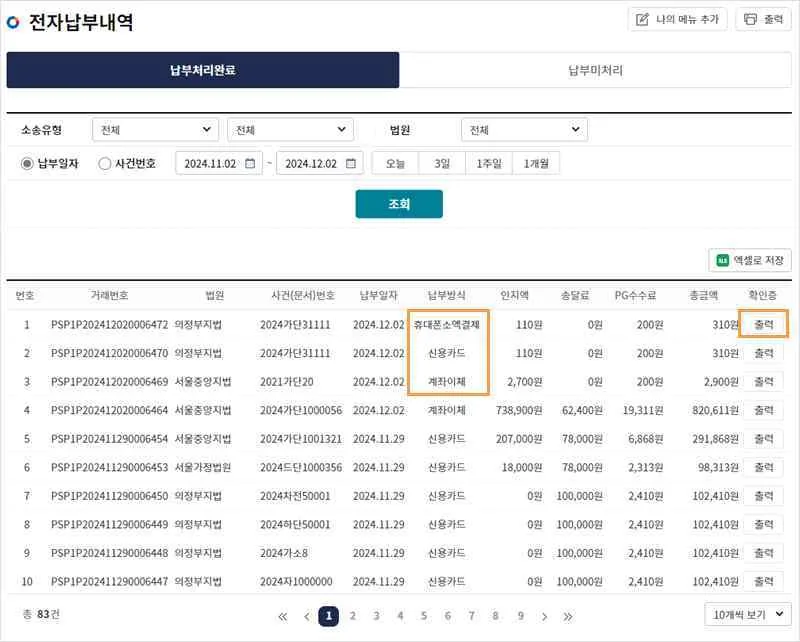The width and height of the screenshot is (800, 642).
Task: Print the certificate for row 9
Action: (763, 553)
